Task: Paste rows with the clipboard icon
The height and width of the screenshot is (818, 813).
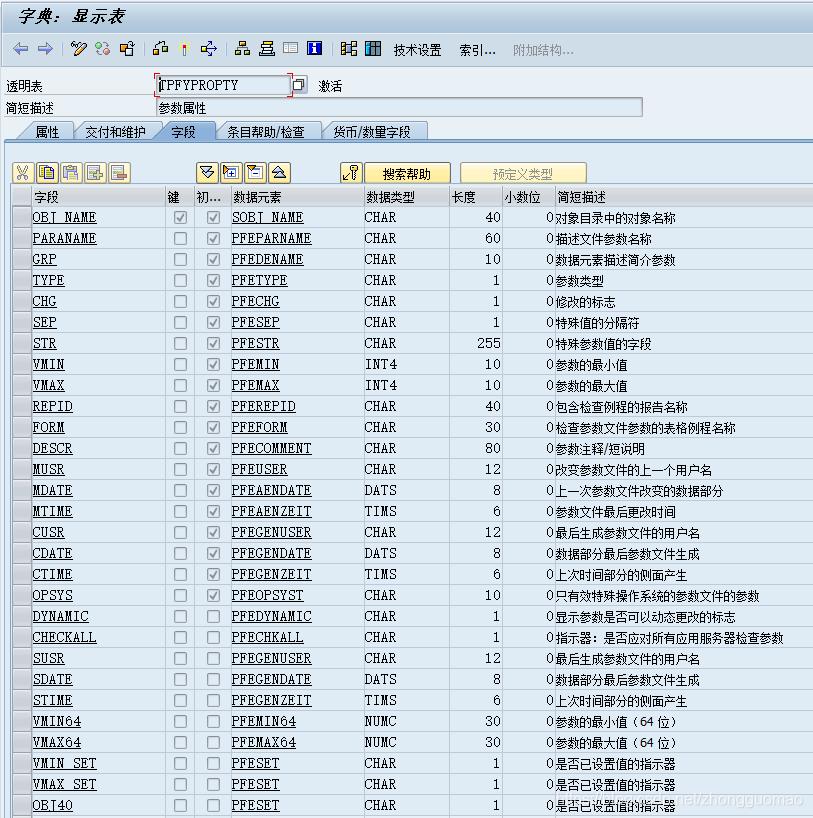Action: click(71, 173)
